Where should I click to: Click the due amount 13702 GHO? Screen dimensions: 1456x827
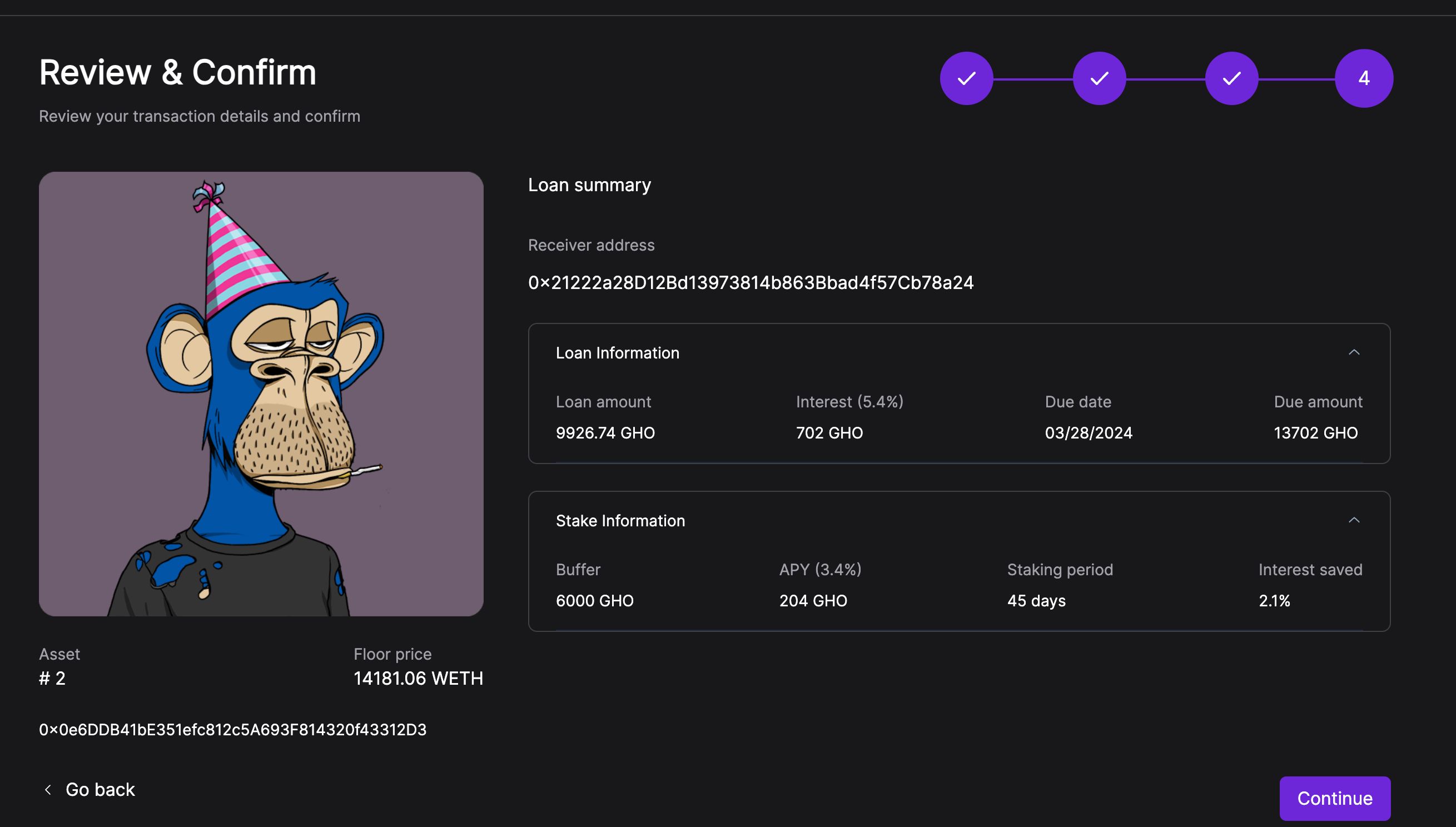pos(1316,433)
